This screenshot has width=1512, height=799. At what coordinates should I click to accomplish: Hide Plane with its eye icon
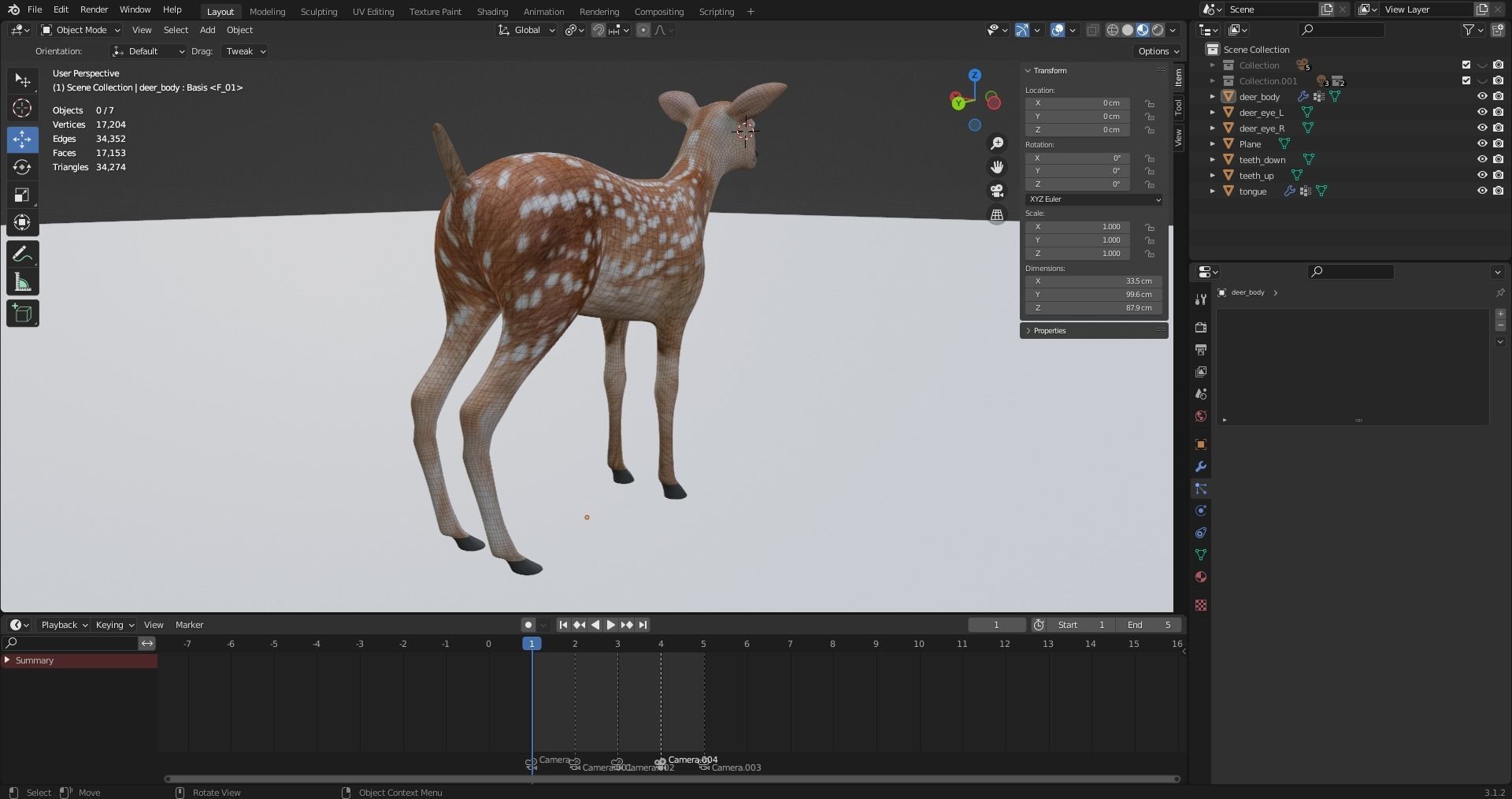pos(1482,143)
